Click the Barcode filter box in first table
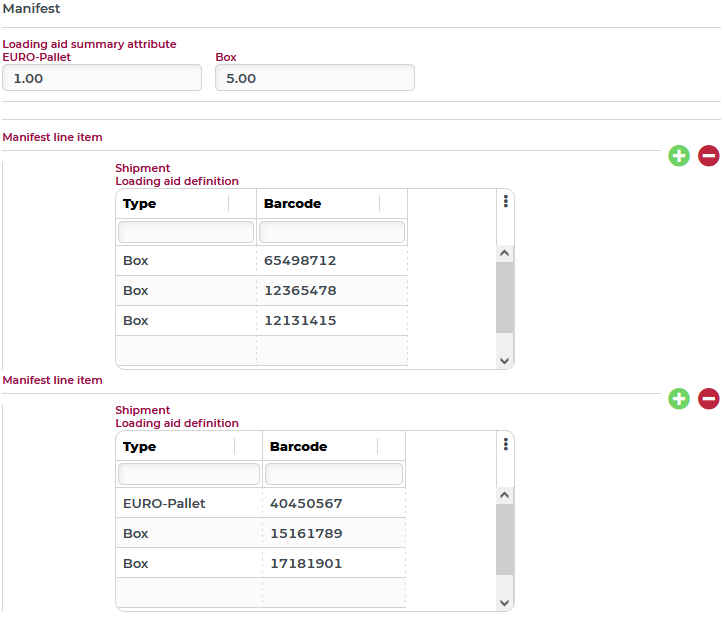 (332, 232)
